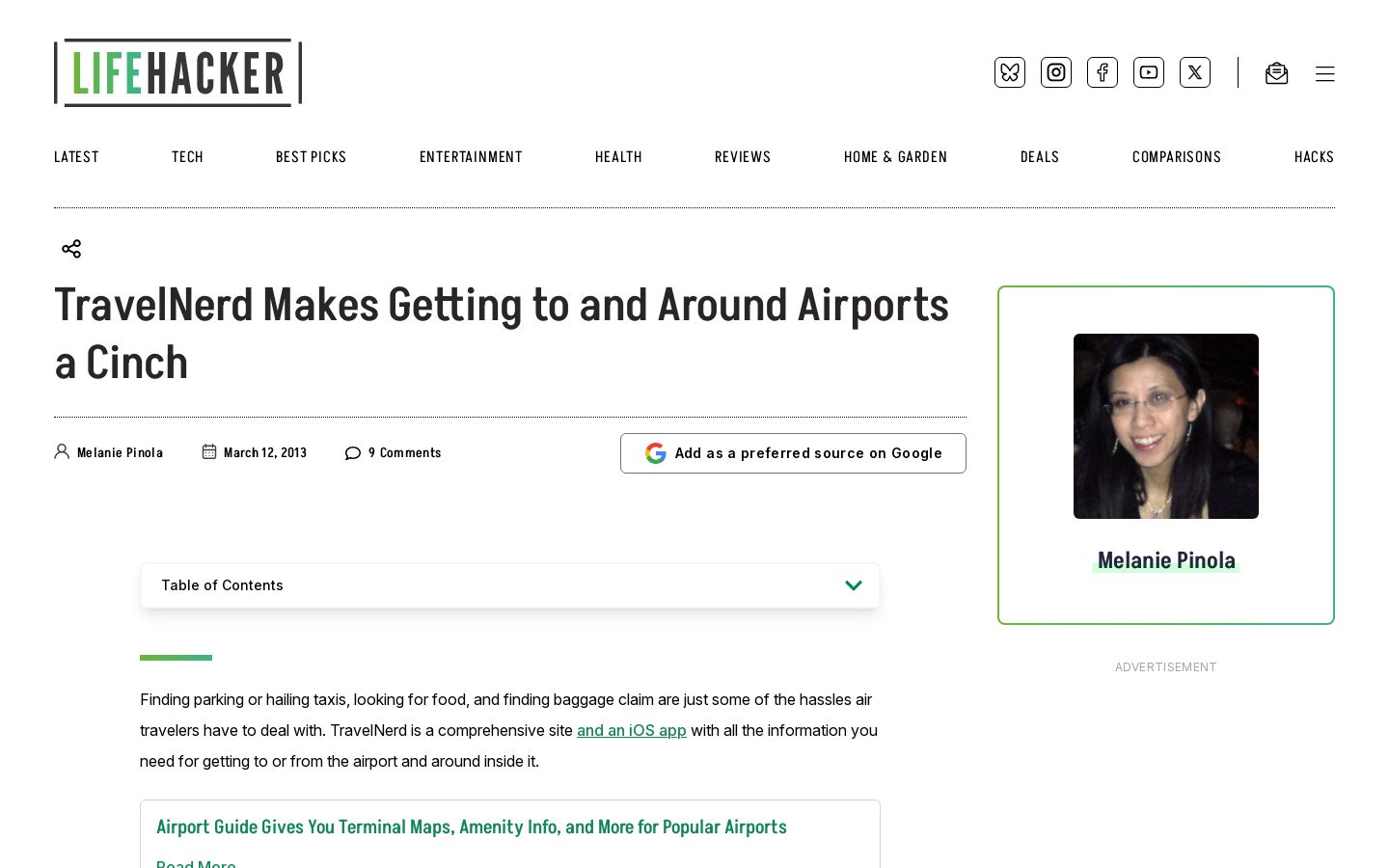This screenshot has height=868, width=1389.
Task: Open the Best Picks section
Action: (x=311, y=157)
